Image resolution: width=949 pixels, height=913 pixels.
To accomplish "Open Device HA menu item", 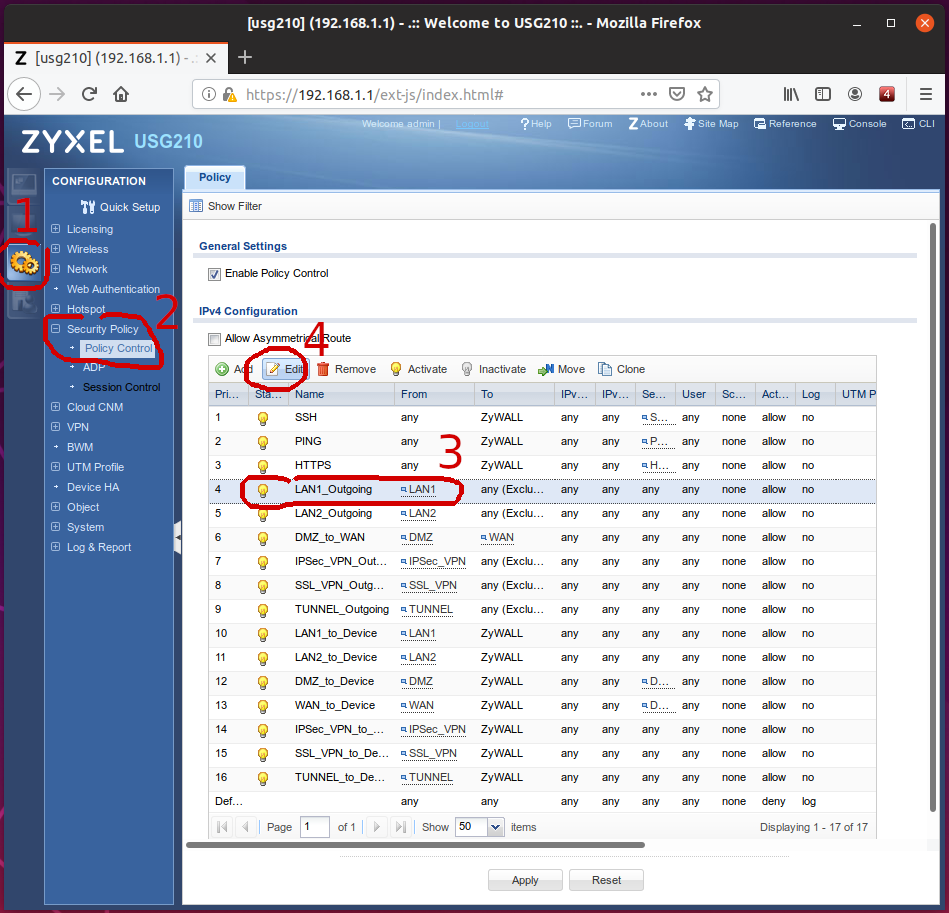I will [93, 487].
